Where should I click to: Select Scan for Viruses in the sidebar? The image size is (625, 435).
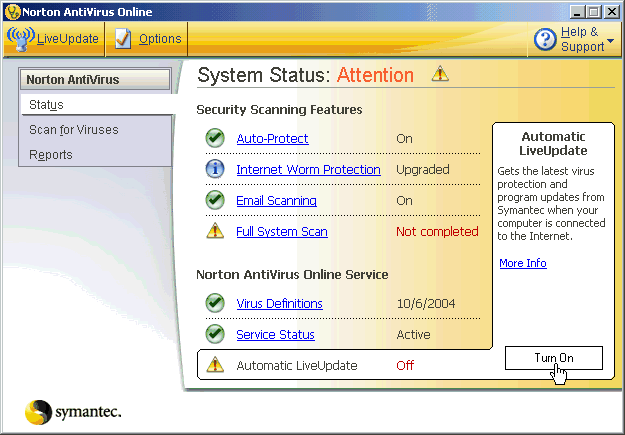(73, 129)
